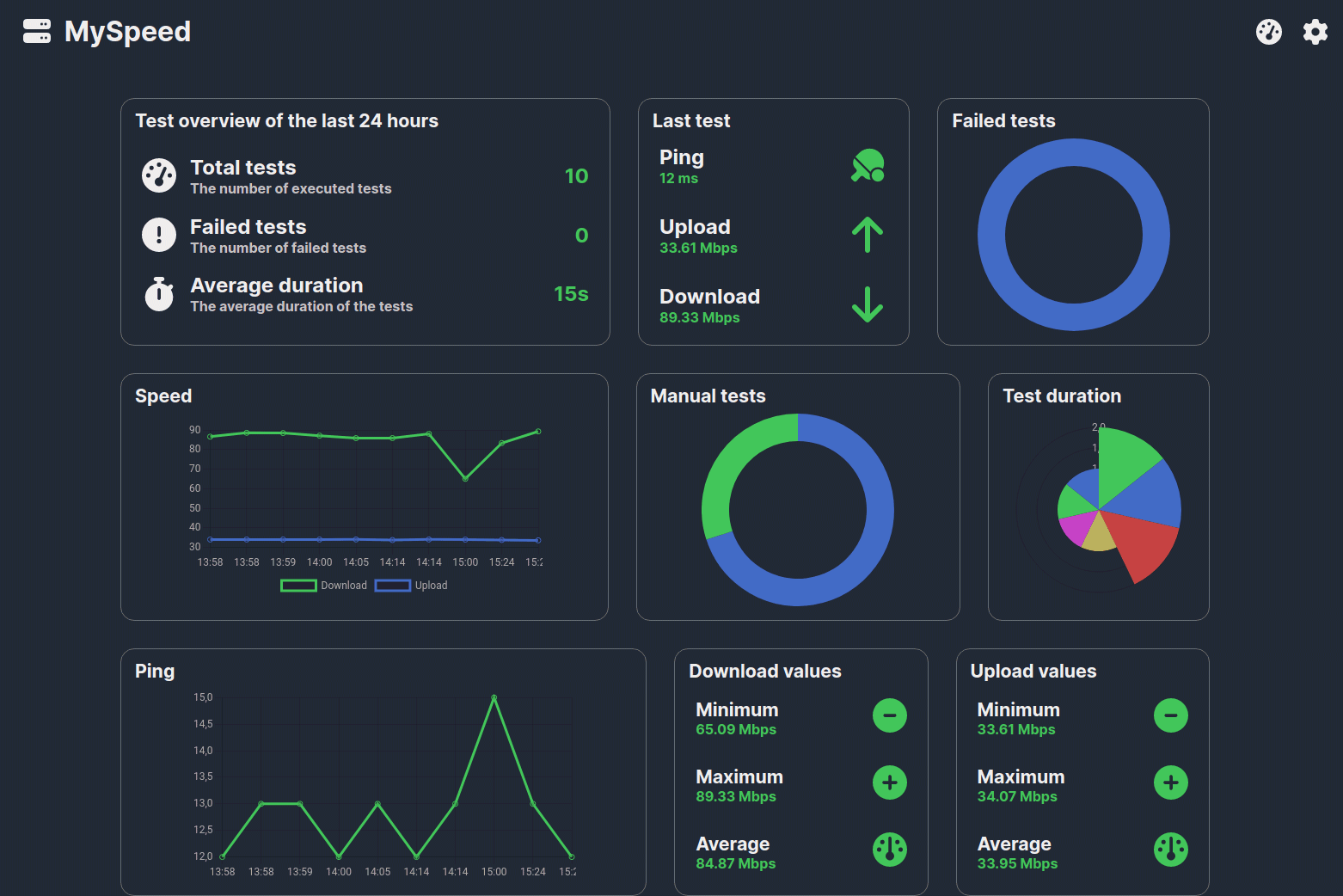Viewport: 1343px width, 896px height.
Task: Click the MySpeed server logo icon
Action: (x=37, y=31)
